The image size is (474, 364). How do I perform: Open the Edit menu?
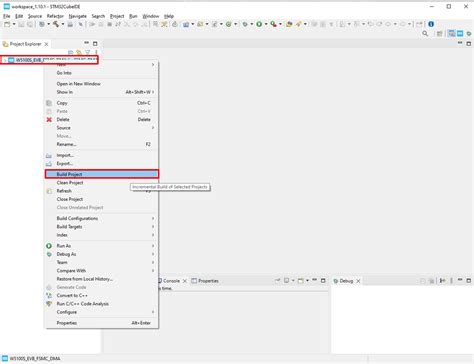(x=19, y=16)
